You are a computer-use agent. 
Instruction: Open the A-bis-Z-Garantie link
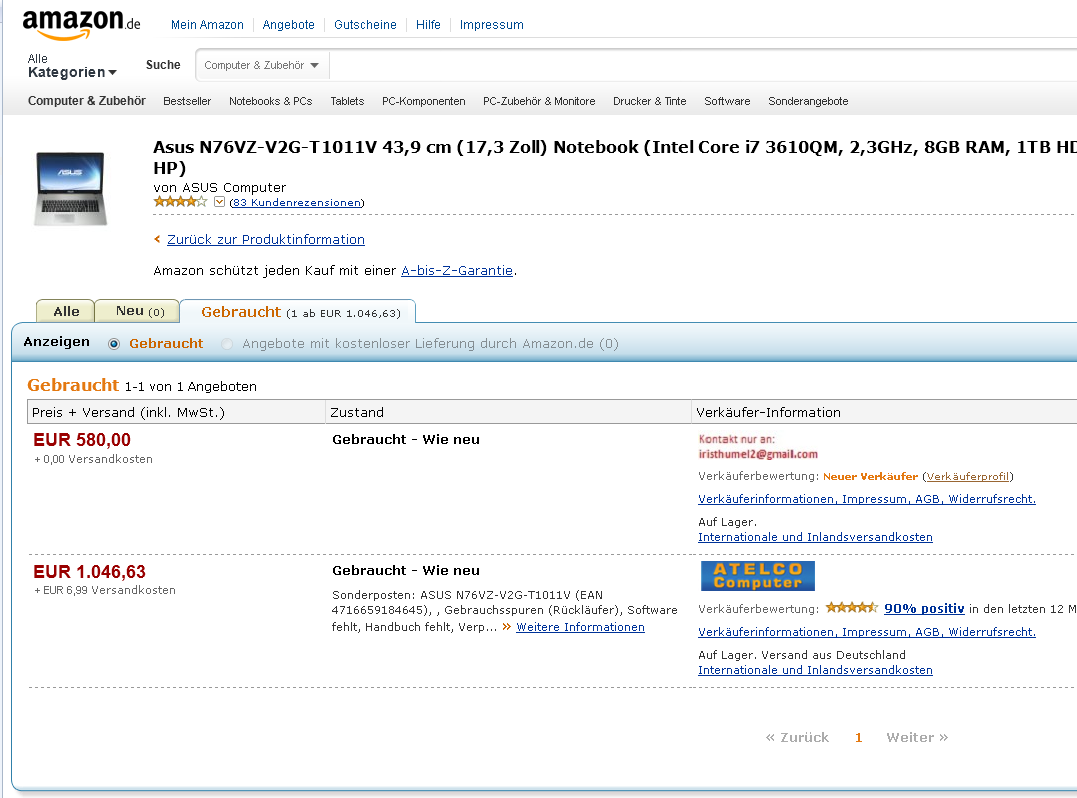click(x=457, y=270)
